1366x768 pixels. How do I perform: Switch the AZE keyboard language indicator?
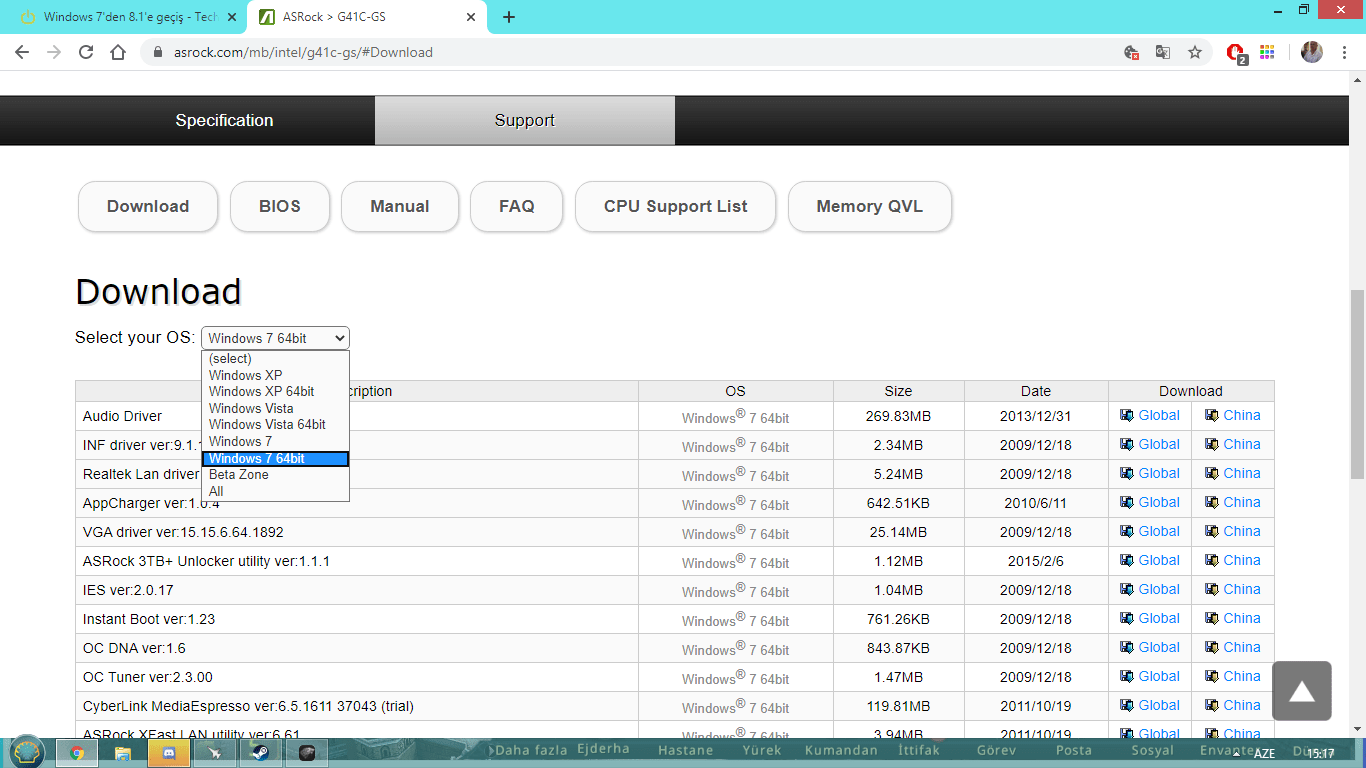point(1264,754)
